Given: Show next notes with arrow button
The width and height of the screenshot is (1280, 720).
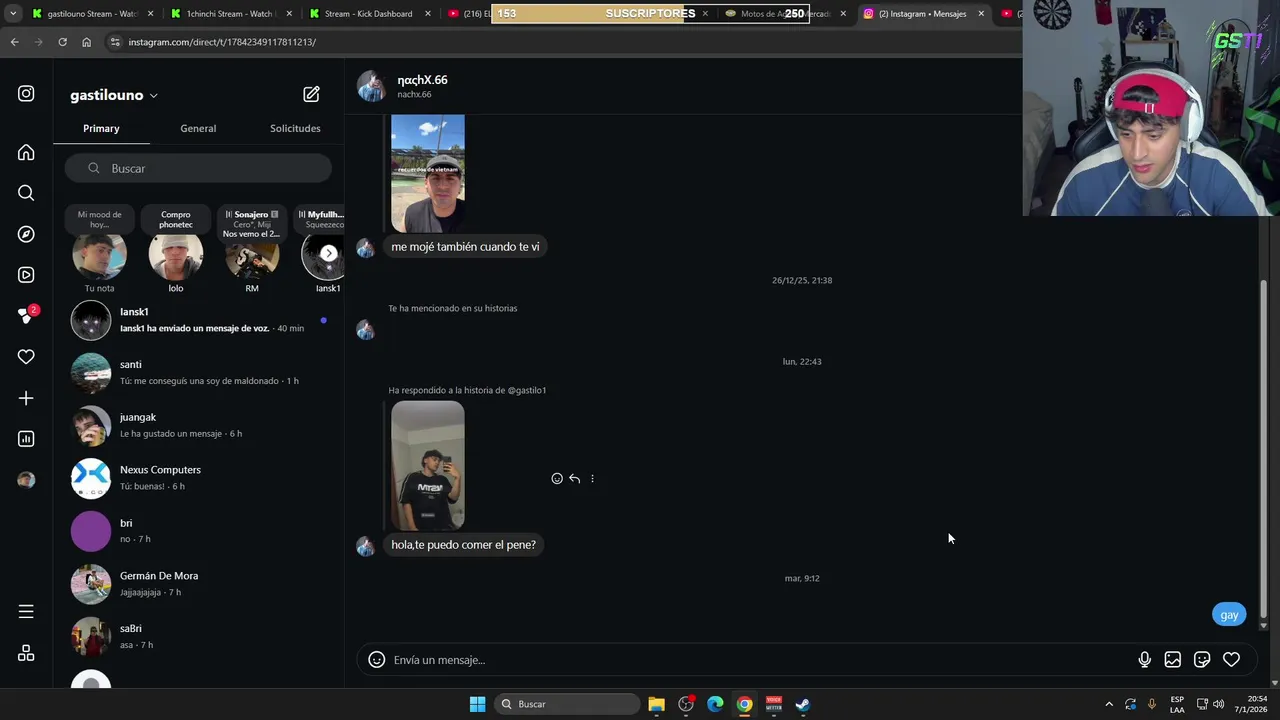Looking at the screenshot, I should [329, 253].
